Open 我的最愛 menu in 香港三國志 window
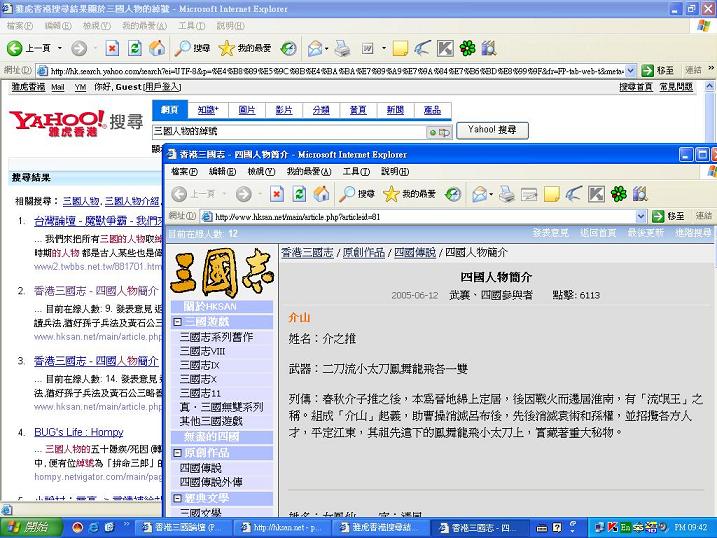The height and width of the screenshot is (538, 717). point(309,171)
